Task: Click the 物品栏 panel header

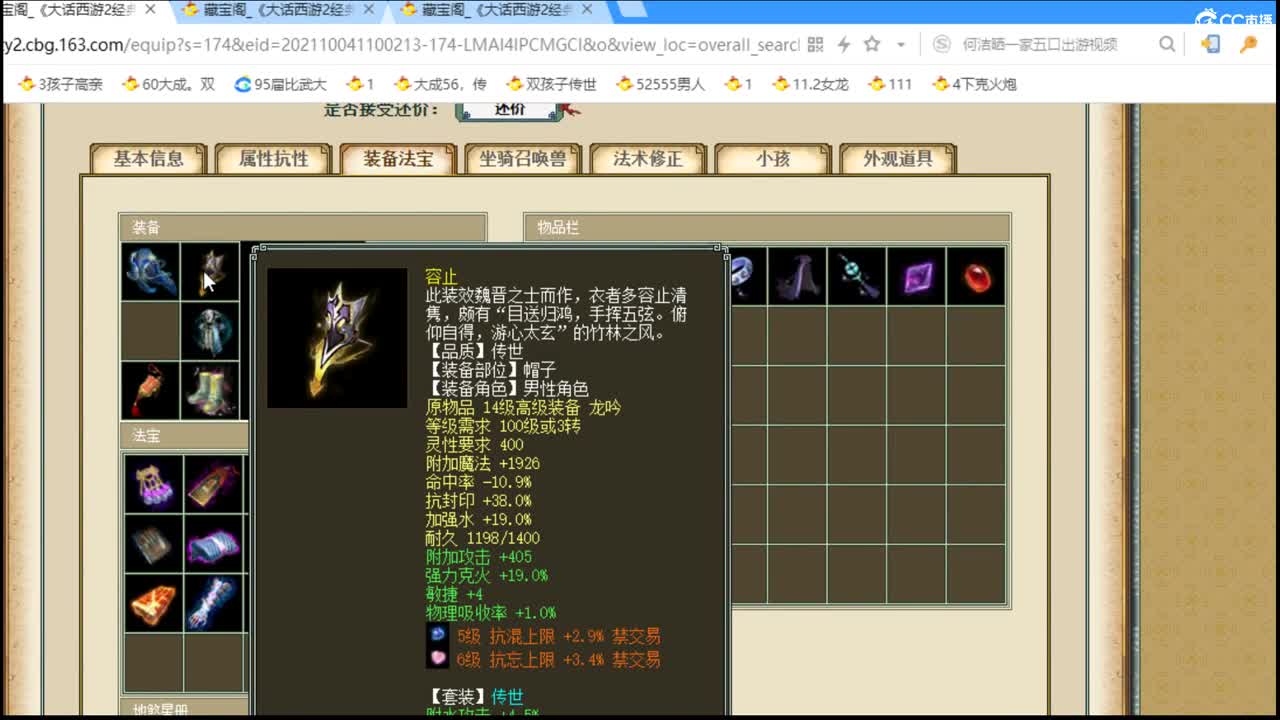Action: [x=767, y=227]
